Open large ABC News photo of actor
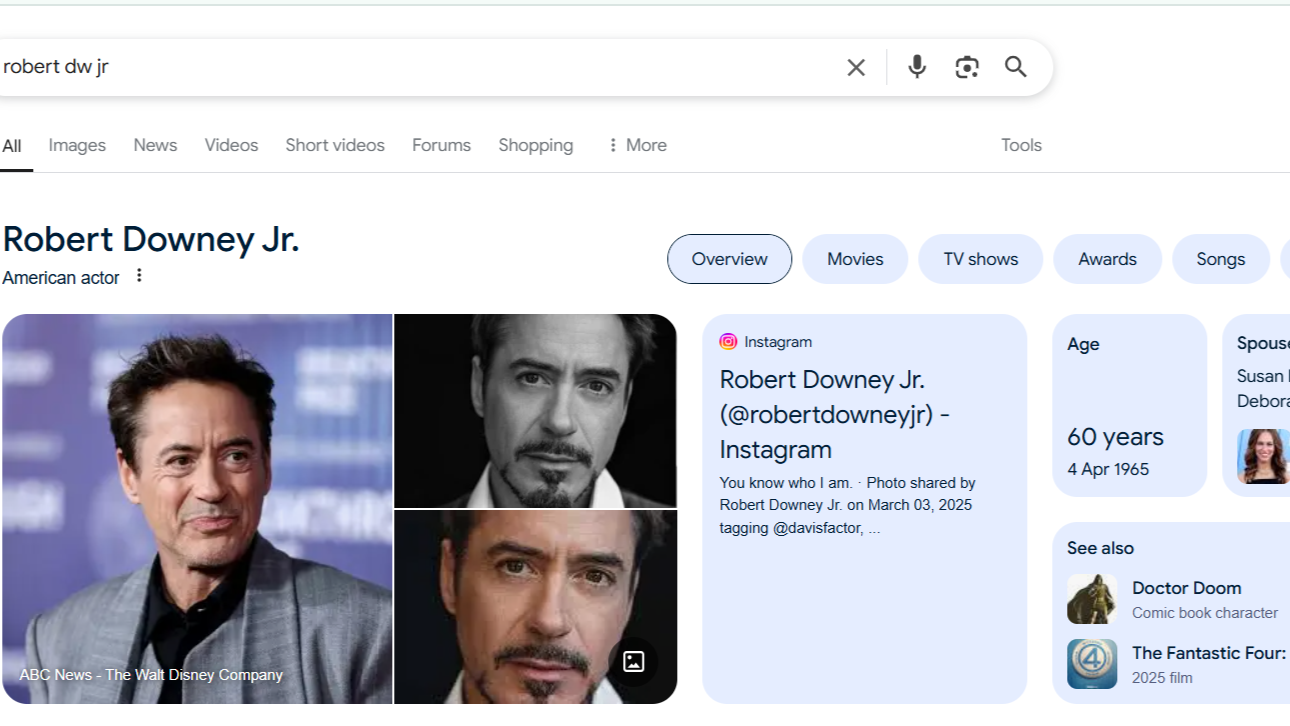1290x726 pixels. [x=197, y=509]
